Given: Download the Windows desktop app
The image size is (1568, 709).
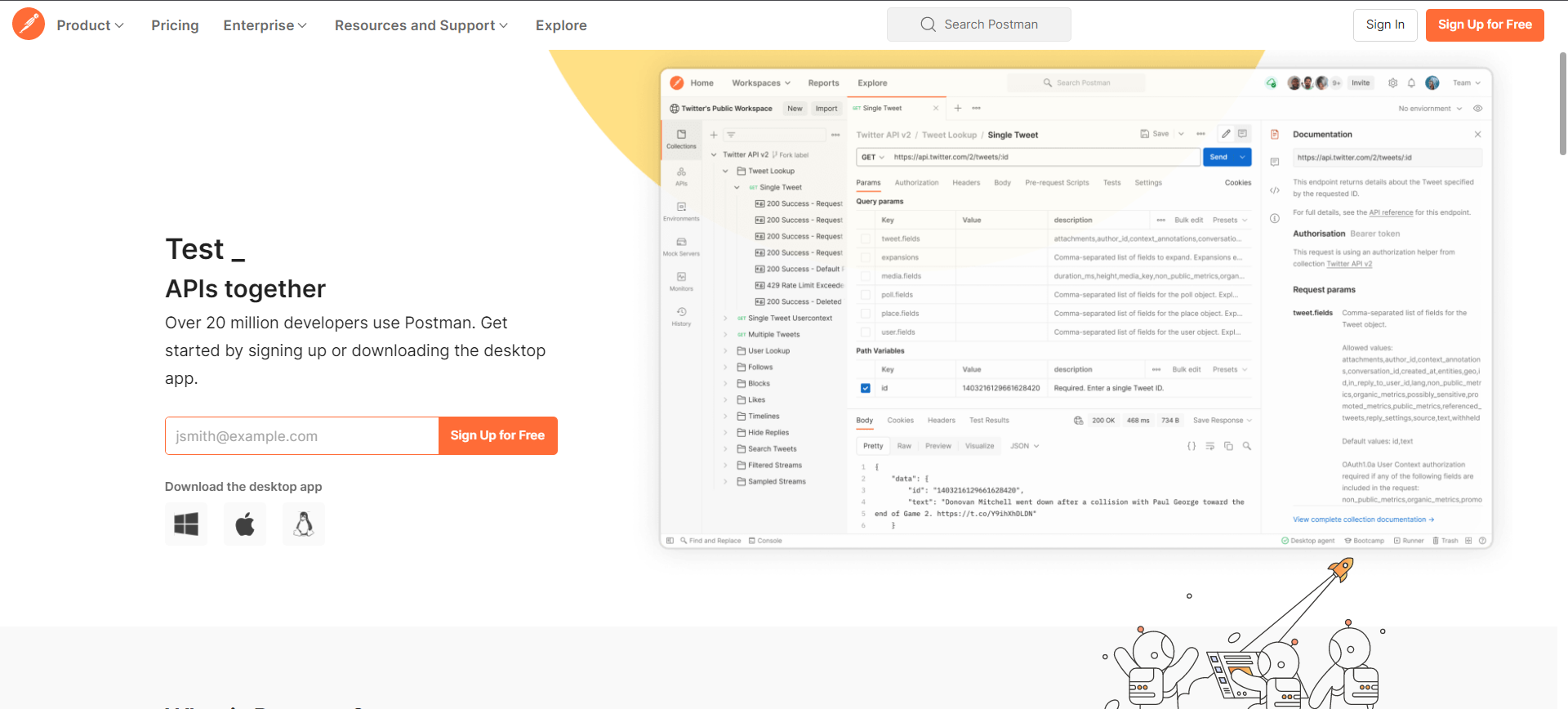Looking at the screenshot, I should tap(186, 524).
